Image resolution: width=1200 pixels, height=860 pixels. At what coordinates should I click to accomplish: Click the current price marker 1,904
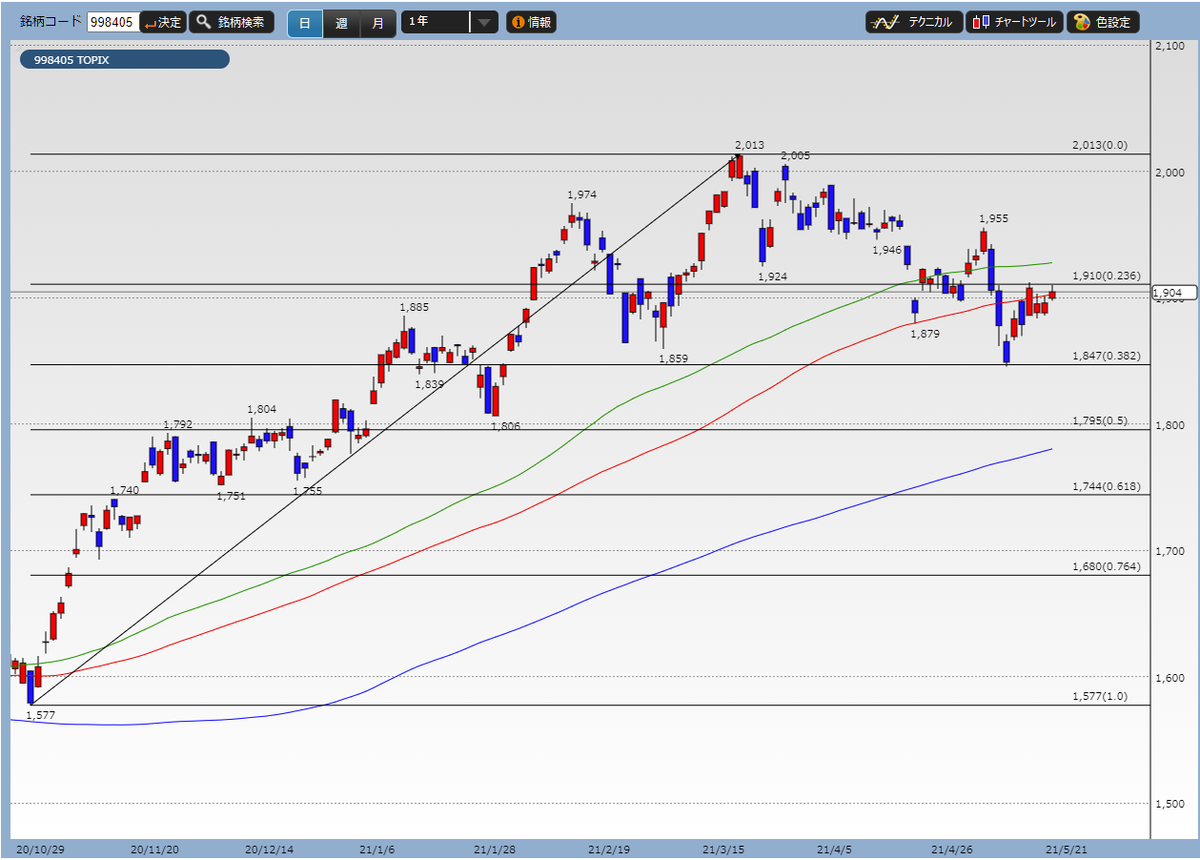pyautogui.click(x=1172, y=293)
